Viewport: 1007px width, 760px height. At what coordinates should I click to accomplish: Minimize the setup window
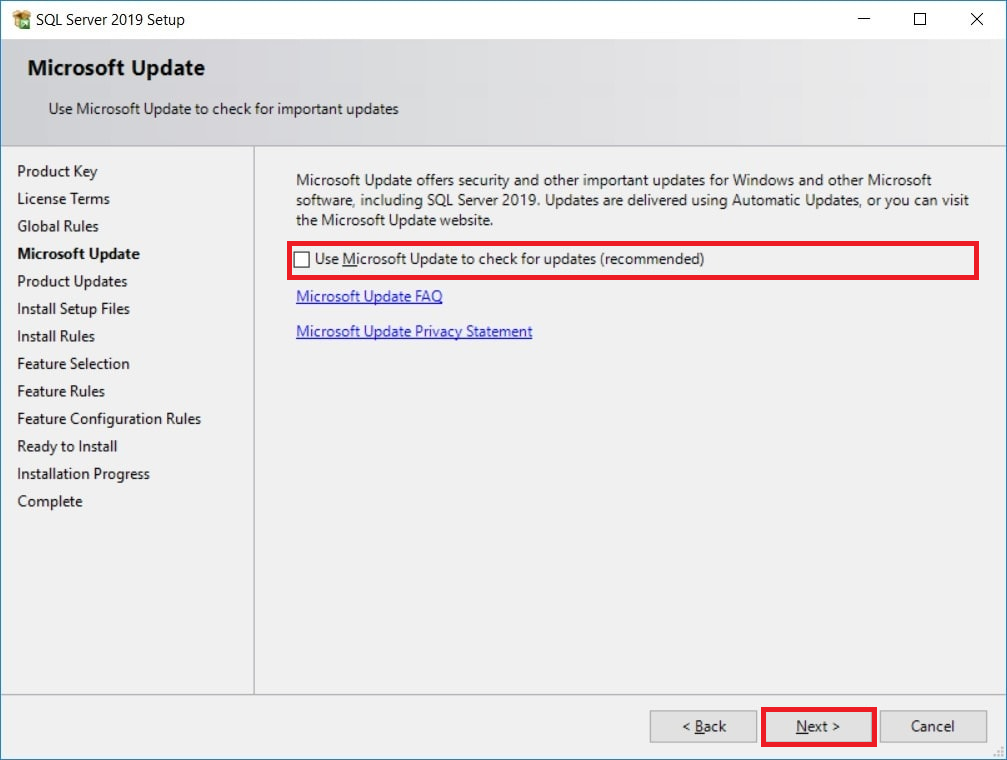pyautogui.click(x=864, y=19)
